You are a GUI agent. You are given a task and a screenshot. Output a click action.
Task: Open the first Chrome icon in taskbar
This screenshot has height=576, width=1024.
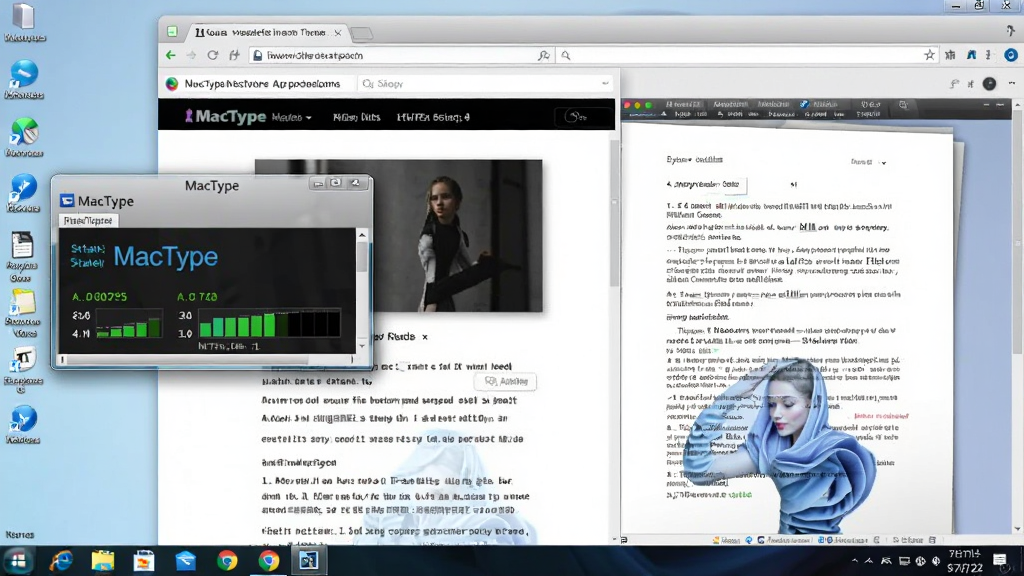click(227, 560)
